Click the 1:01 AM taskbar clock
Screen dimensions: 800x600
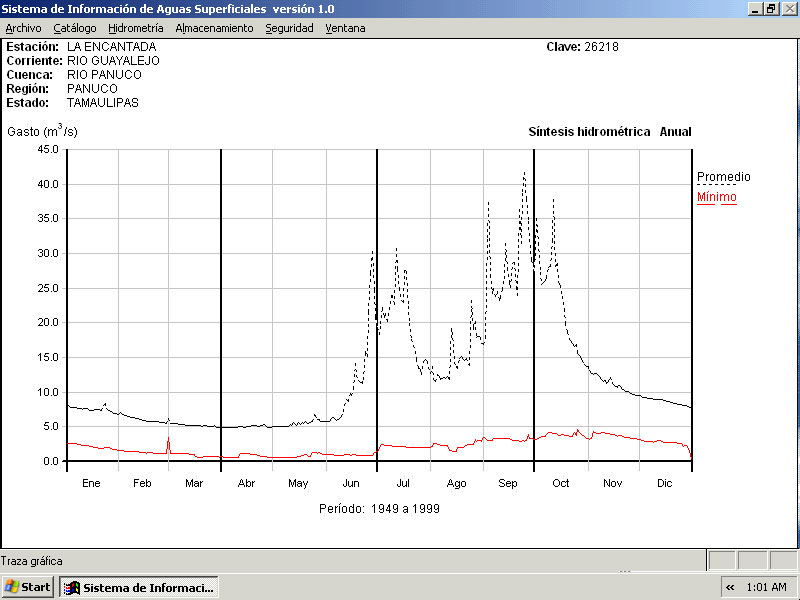pos(767,587)
